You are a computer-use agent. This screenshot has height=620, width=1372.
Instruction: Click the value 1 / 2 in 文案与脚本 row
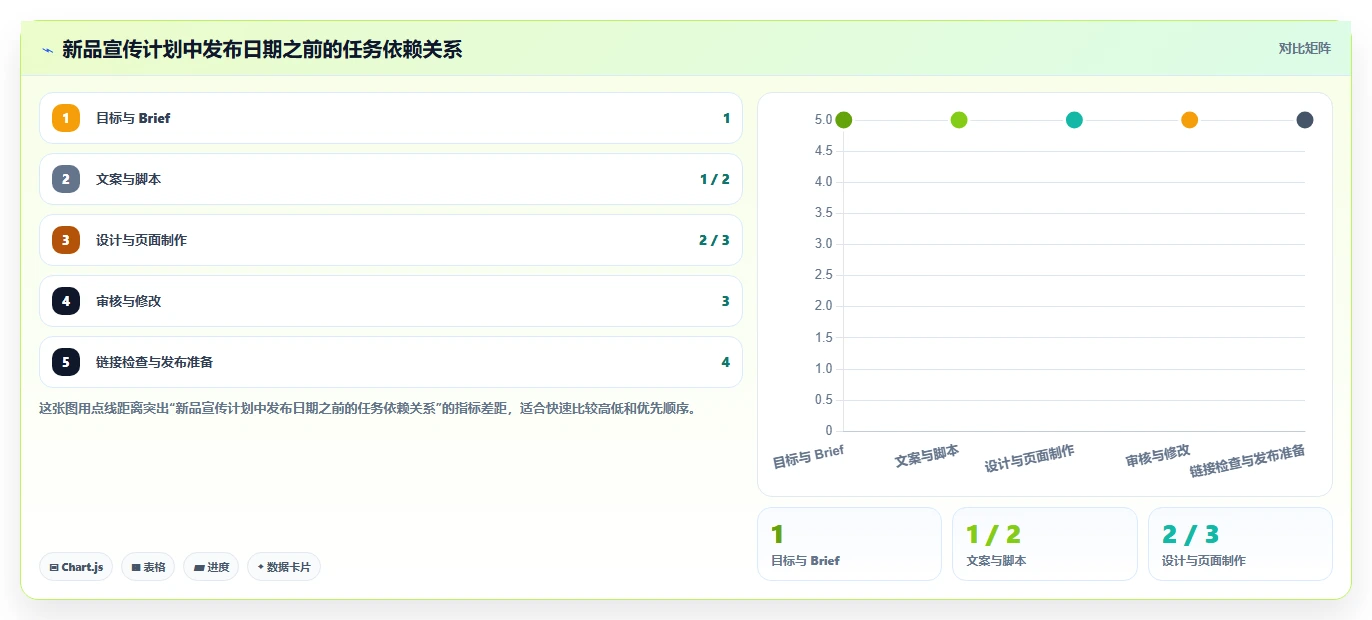[715, 179]
